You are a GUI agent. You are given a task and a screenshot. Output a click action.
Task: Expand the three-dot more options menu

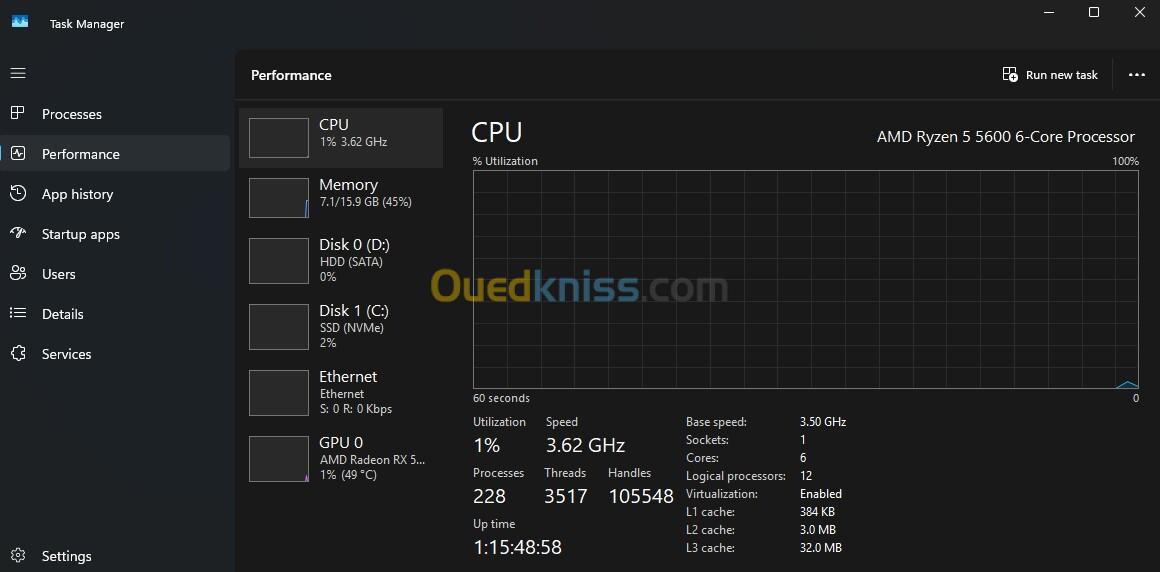pos(1136,75)
